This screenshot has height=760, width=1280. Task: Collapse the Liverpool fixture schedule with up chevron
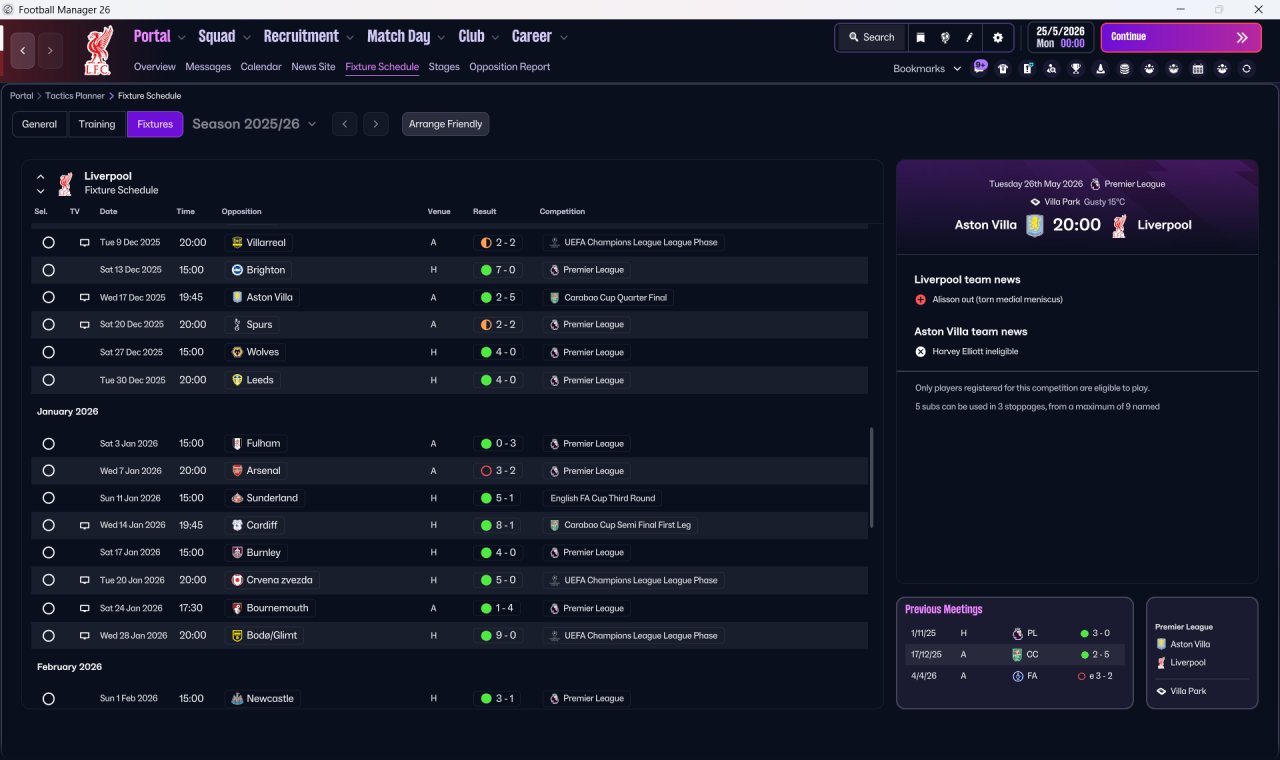(41, 177)
